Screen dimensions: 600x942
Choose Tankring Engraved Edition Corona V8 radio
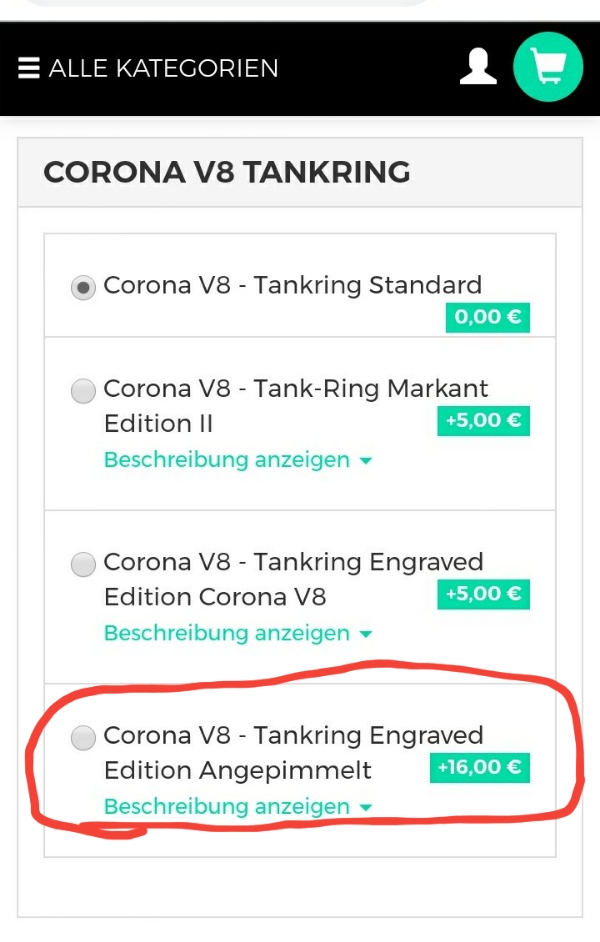pos(83,565)
